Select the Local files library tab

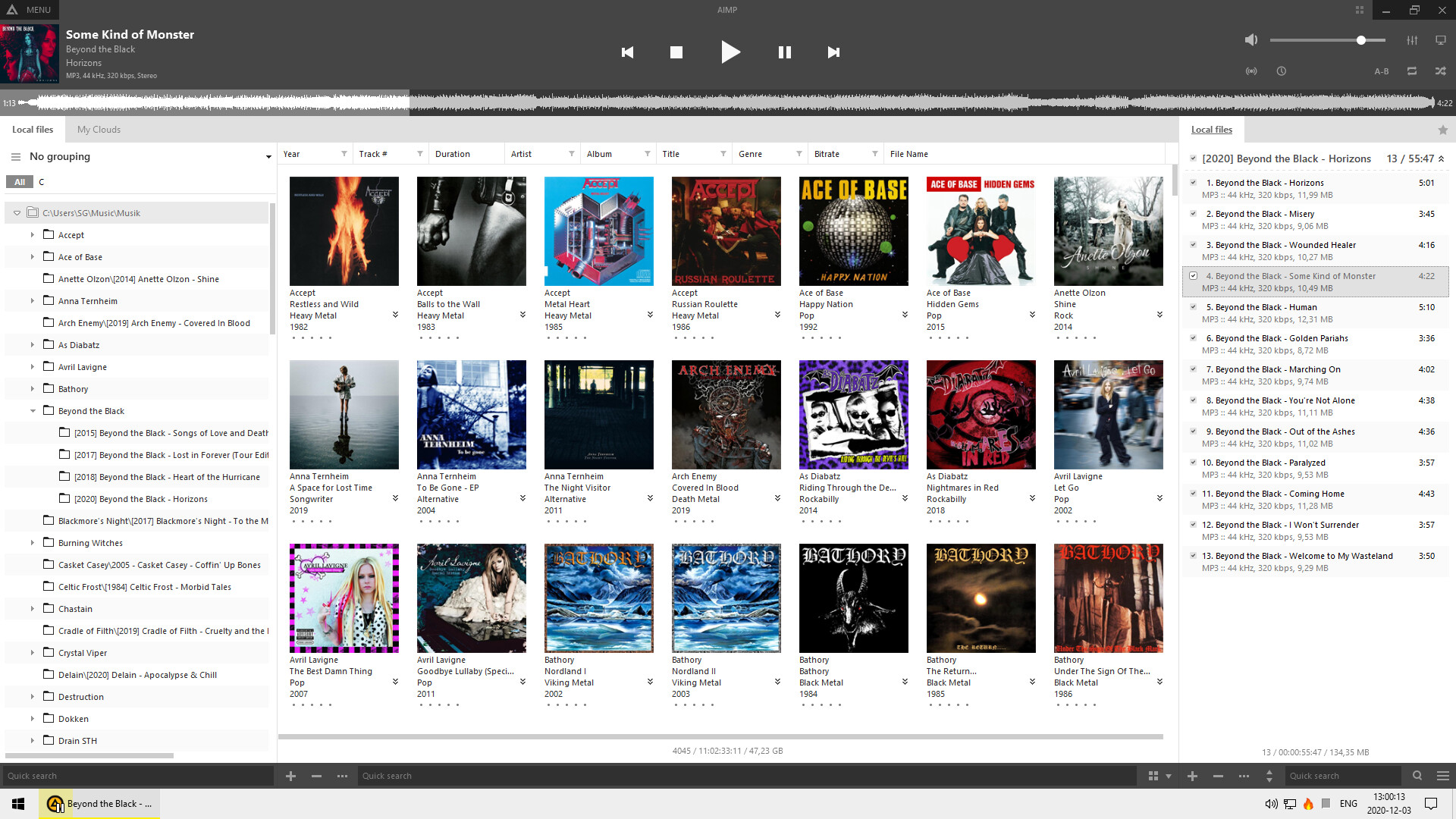pos(33,130)
